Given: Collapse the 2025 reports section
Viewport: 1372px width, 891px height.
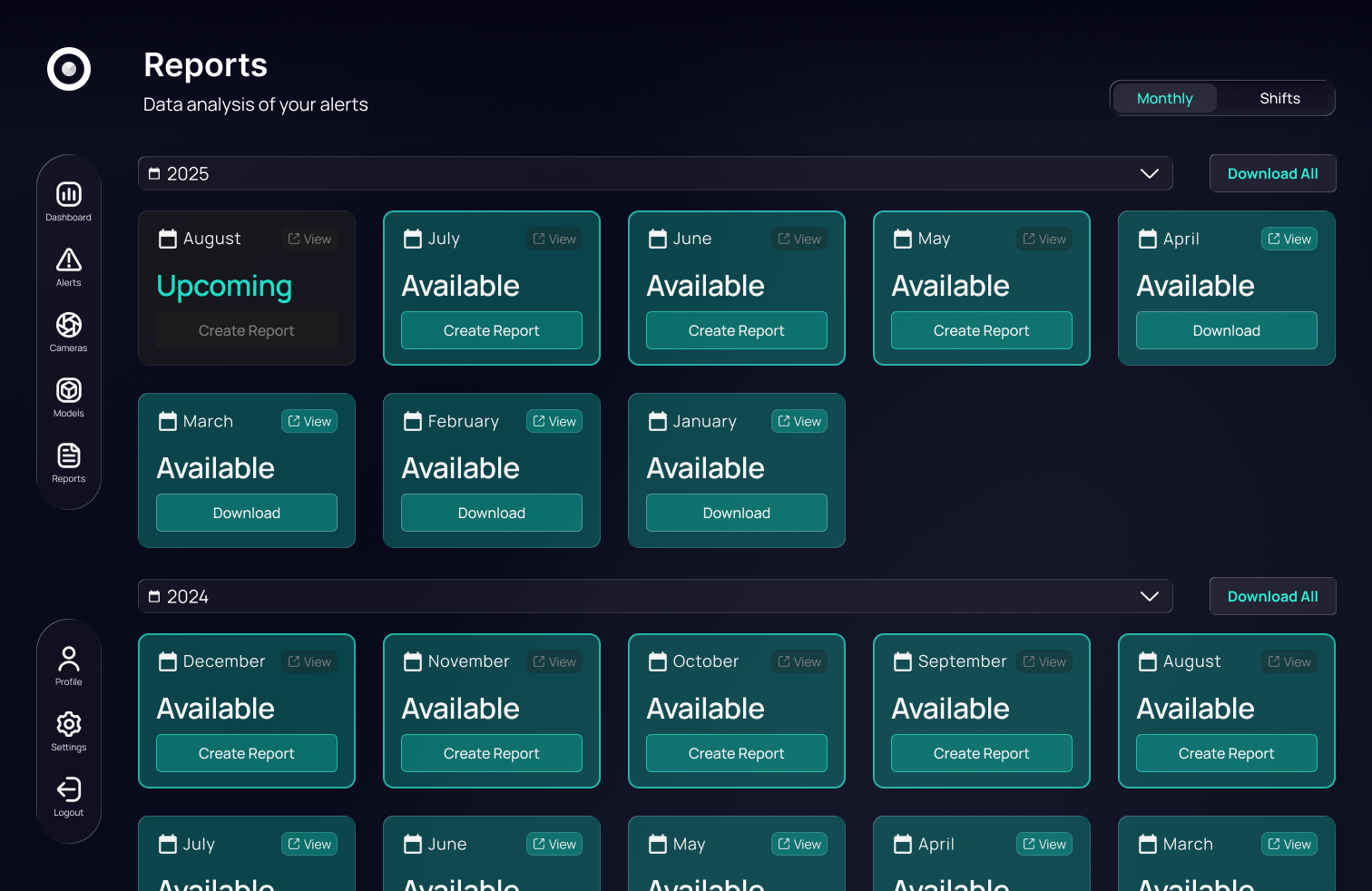Looking at the screenshot, I should click(x=1149, y=173).
